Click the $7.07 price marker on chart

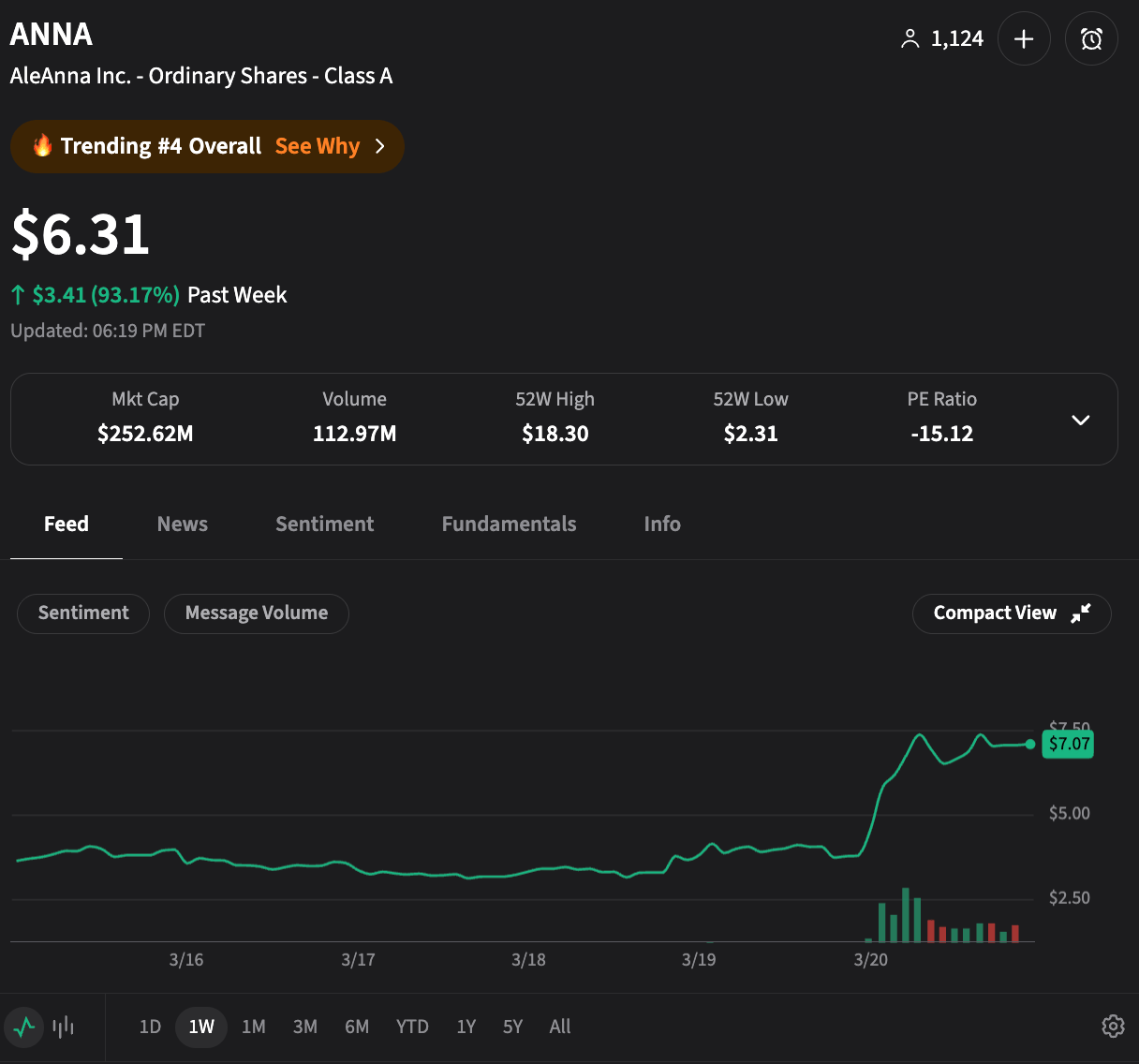(1068, 744)
